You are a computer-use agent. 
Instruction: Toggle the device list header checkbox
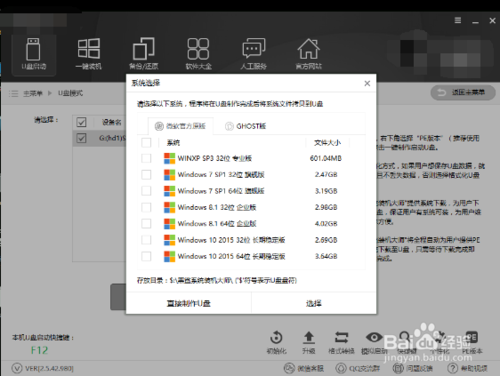(x=81, y=122)
